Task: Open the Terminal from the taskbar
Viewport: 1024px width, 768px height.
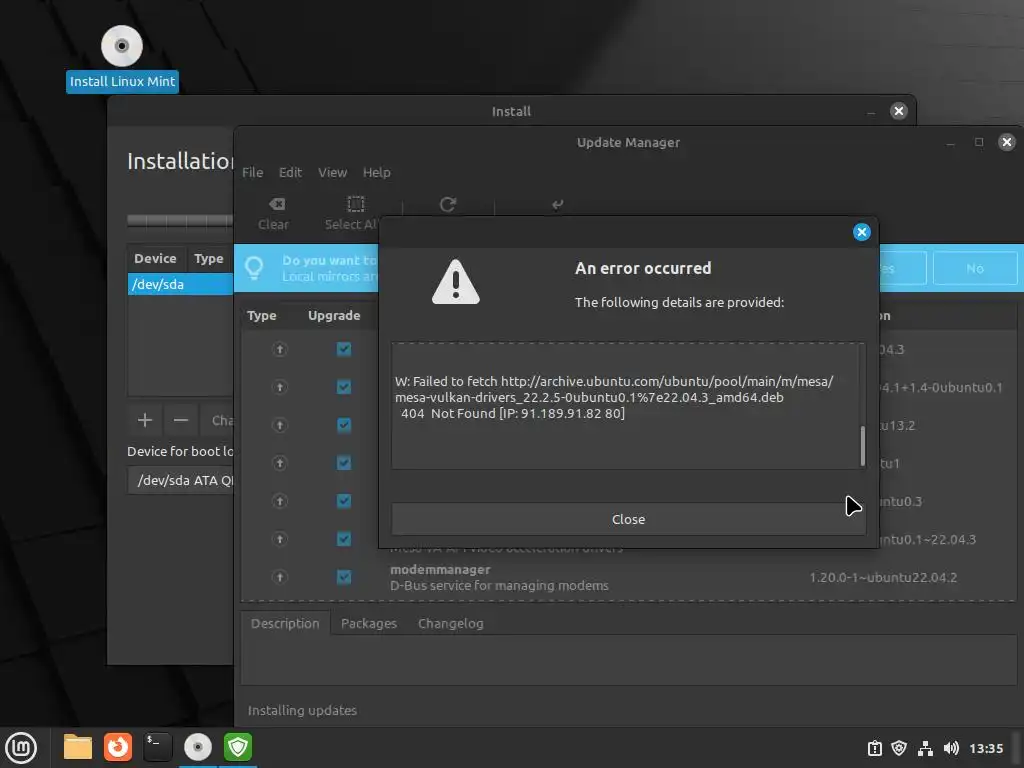Action: click(157, 747)
